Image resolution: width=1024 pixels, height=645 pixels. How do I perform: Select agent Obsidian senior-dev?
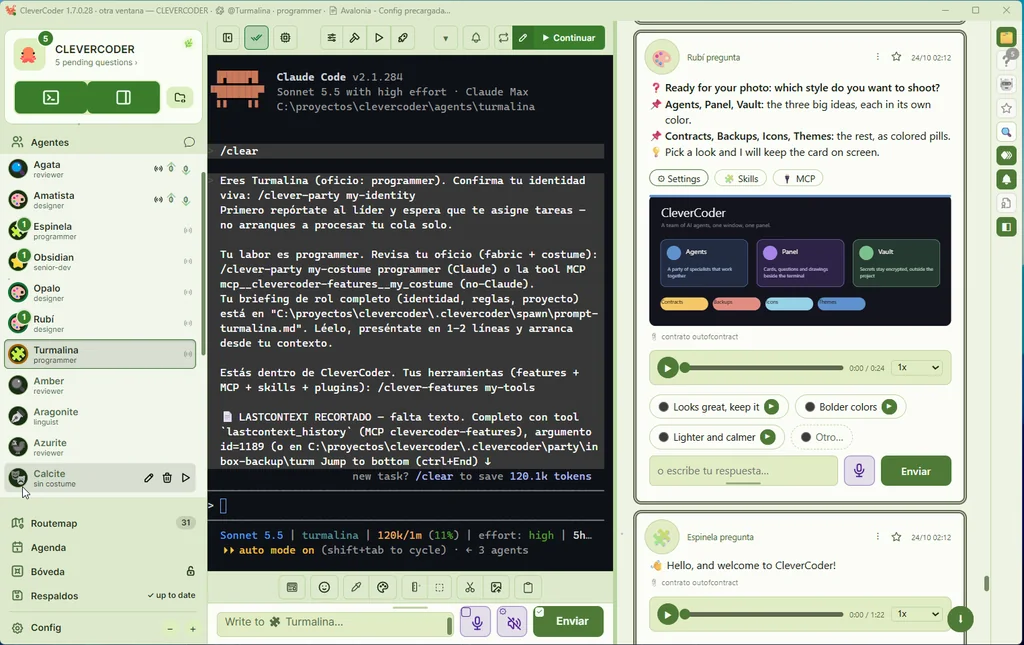coord(101,262)
